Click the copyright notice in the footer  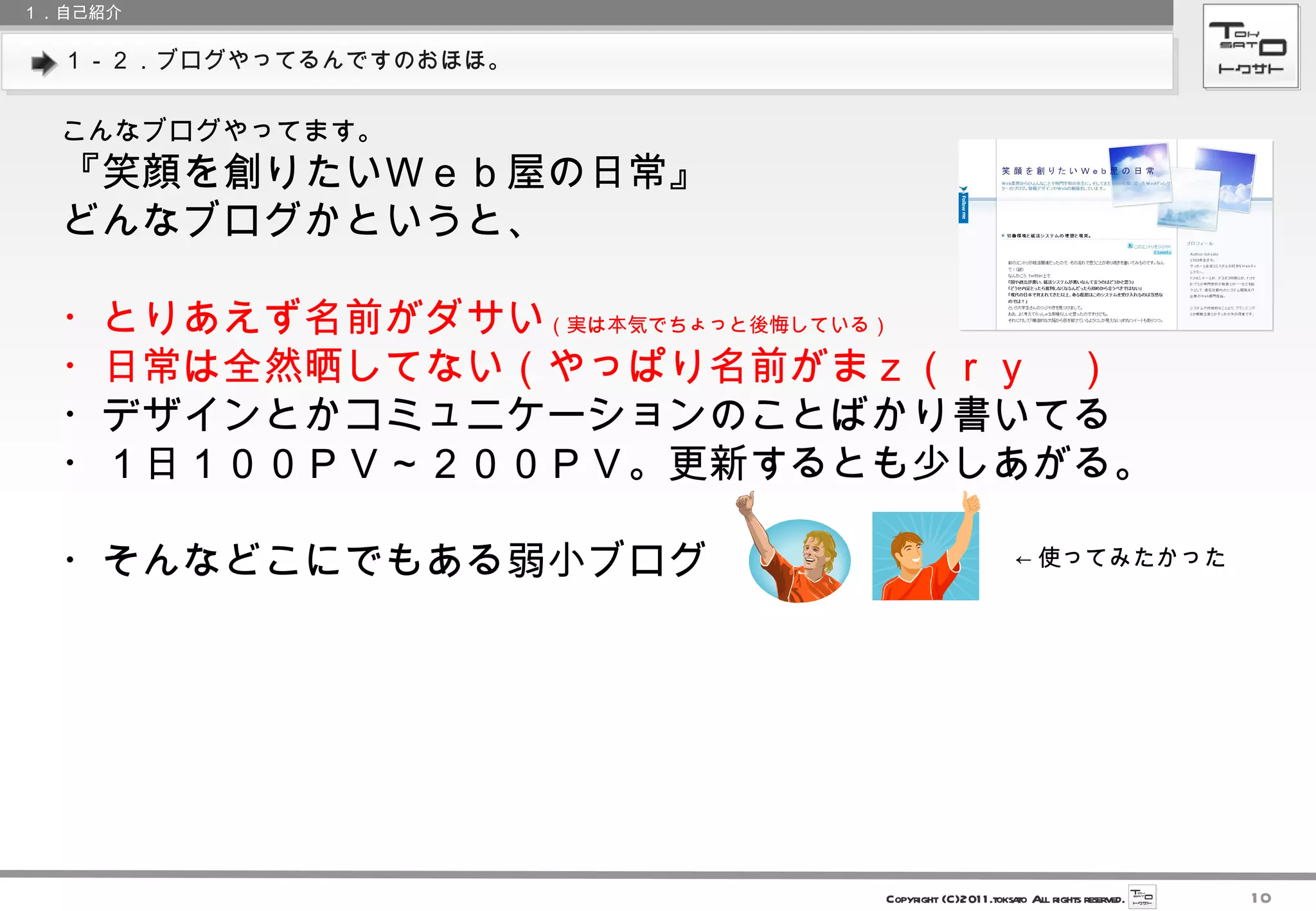1005,899
